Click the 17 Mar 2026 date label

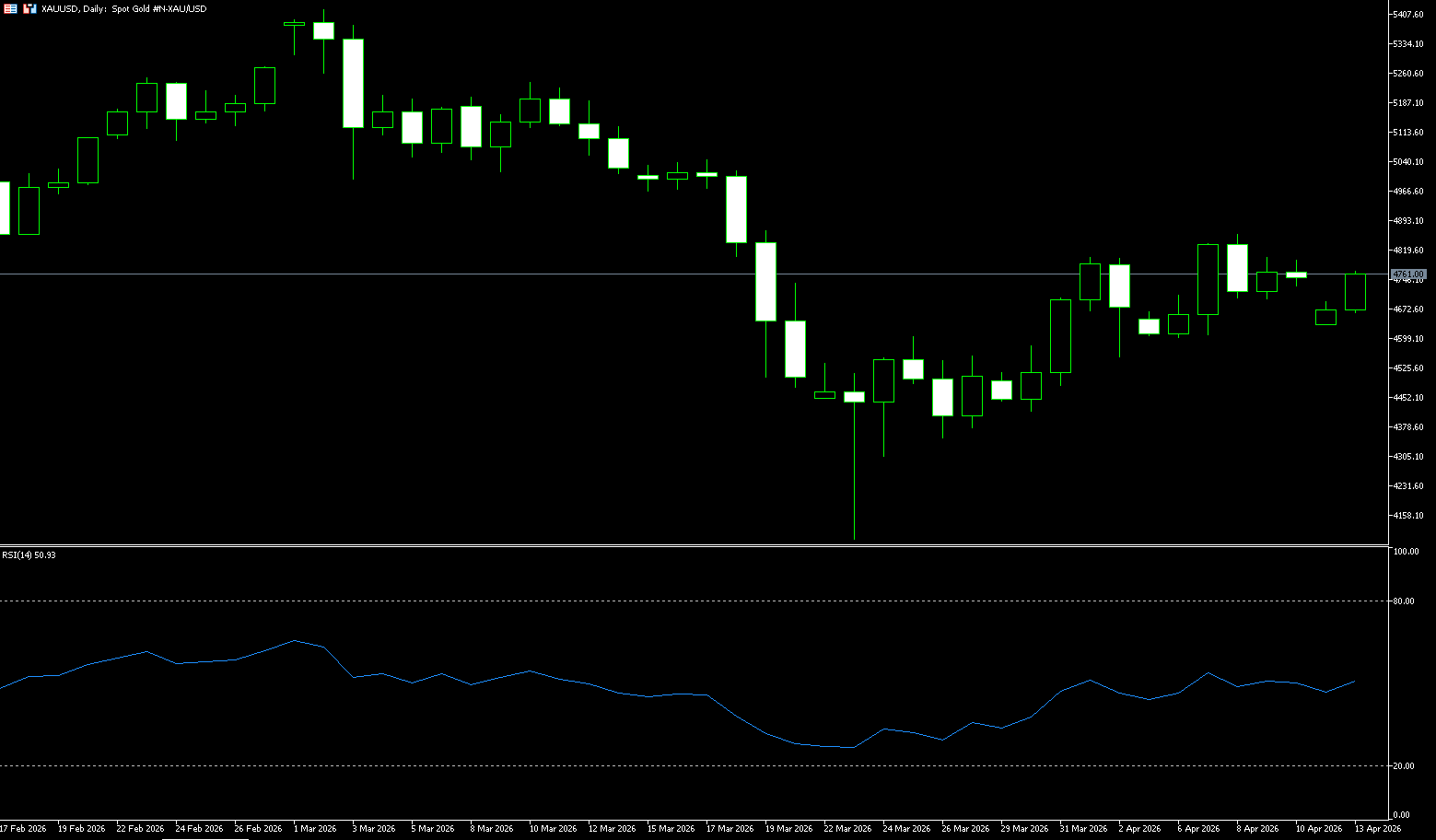730,829
